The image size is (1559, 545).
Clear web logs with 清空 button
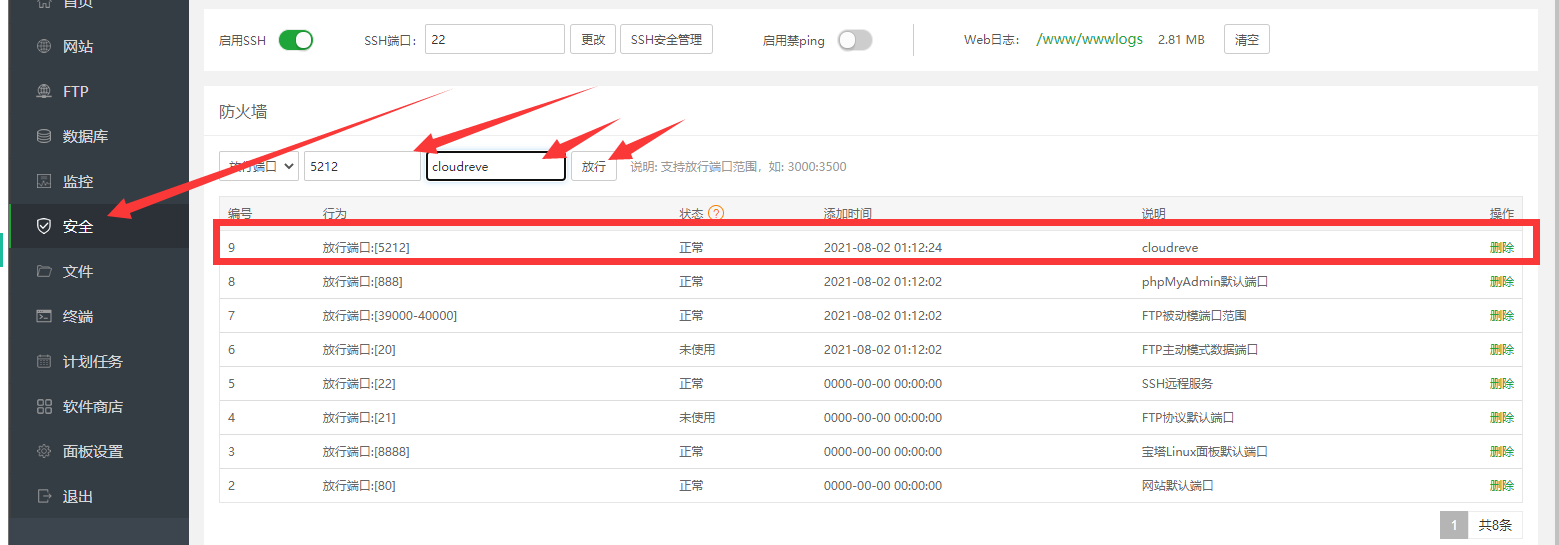click(x=1246, y=40)
